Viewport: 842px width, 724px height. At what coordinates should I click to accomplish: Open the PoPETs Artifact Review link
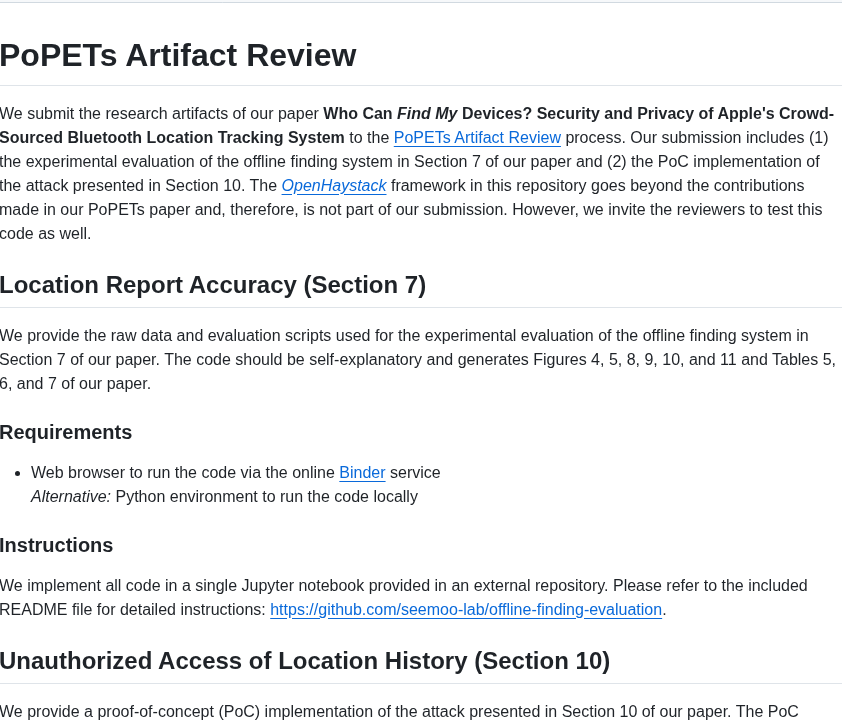pos(477,137)
